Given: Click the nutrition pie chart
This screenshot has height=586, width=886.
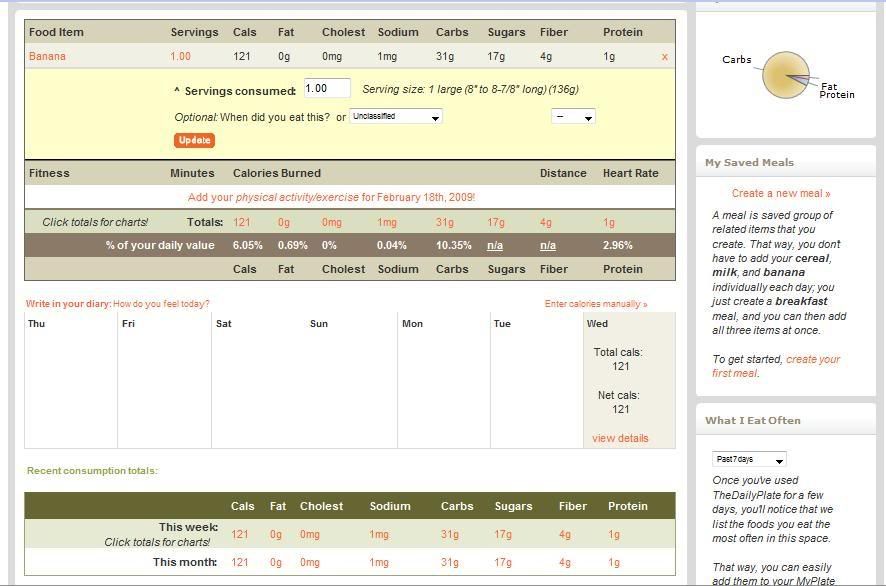Looking at the screenshot, I should click(786, 75).
